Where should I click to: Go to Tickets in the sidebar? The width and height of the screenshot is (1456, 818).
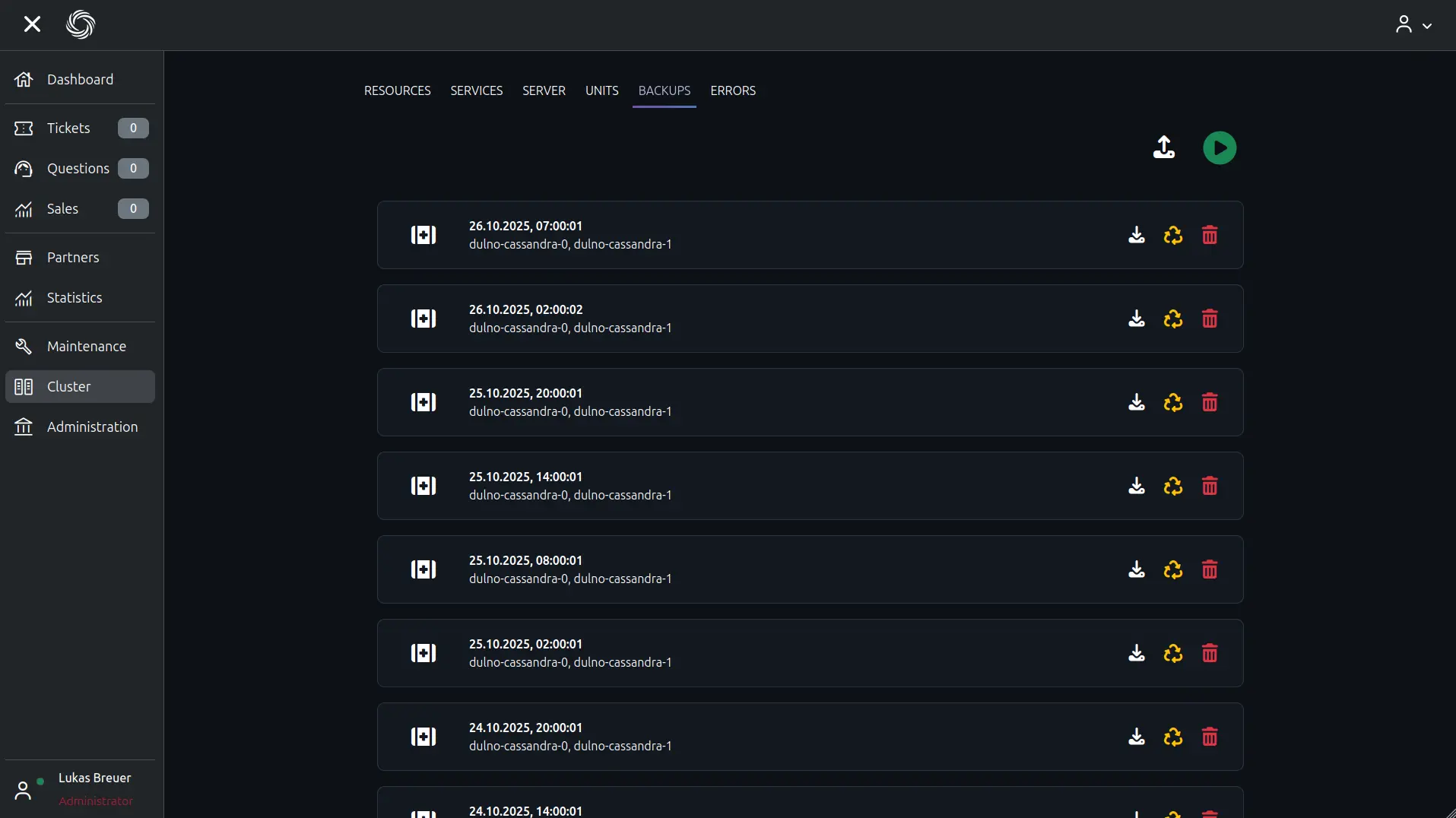click(x=68, y=128)
